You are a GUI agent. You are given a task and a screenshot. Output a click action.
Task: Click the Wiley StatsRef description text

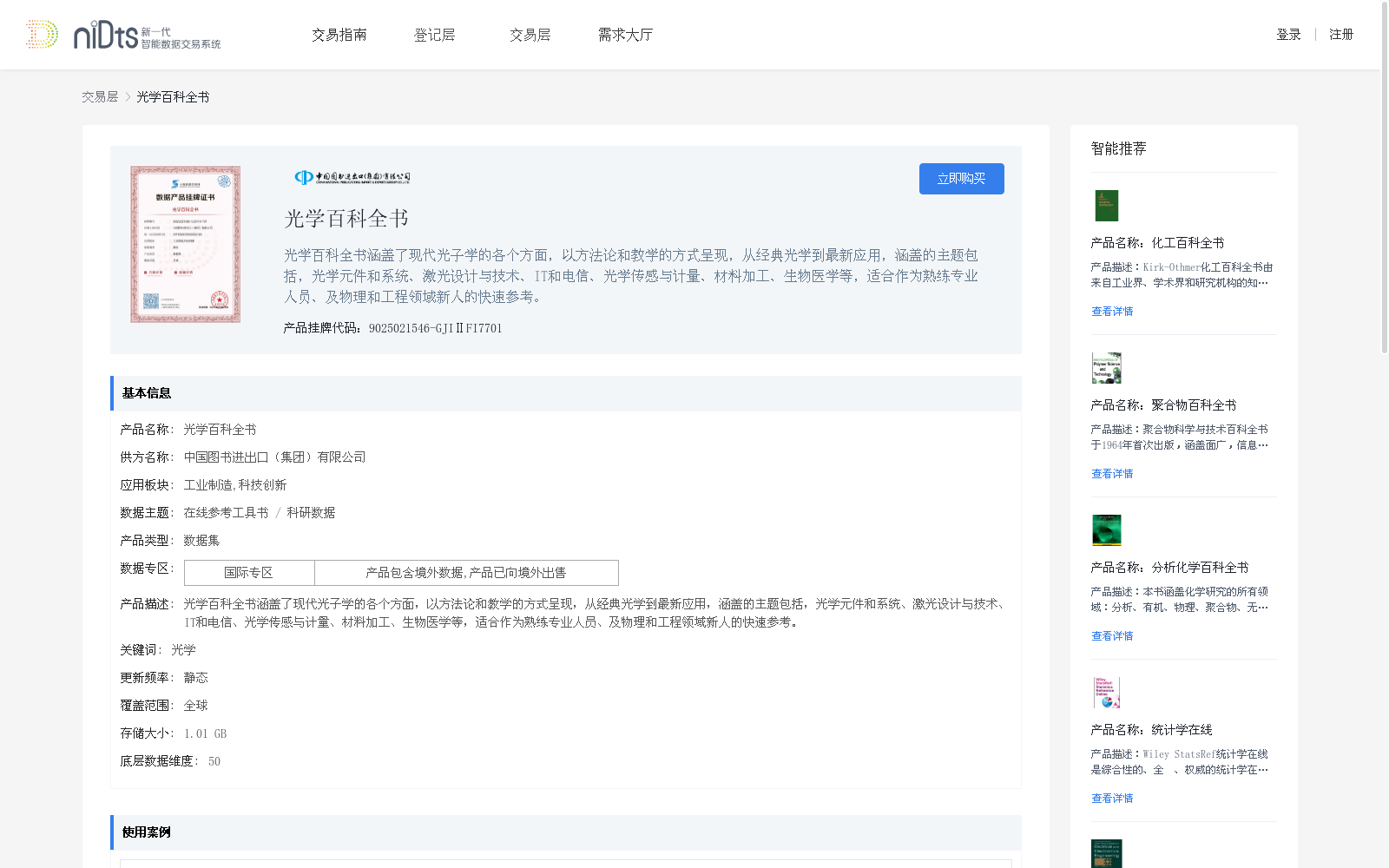pyautogui.click(x=1180, y=762)
